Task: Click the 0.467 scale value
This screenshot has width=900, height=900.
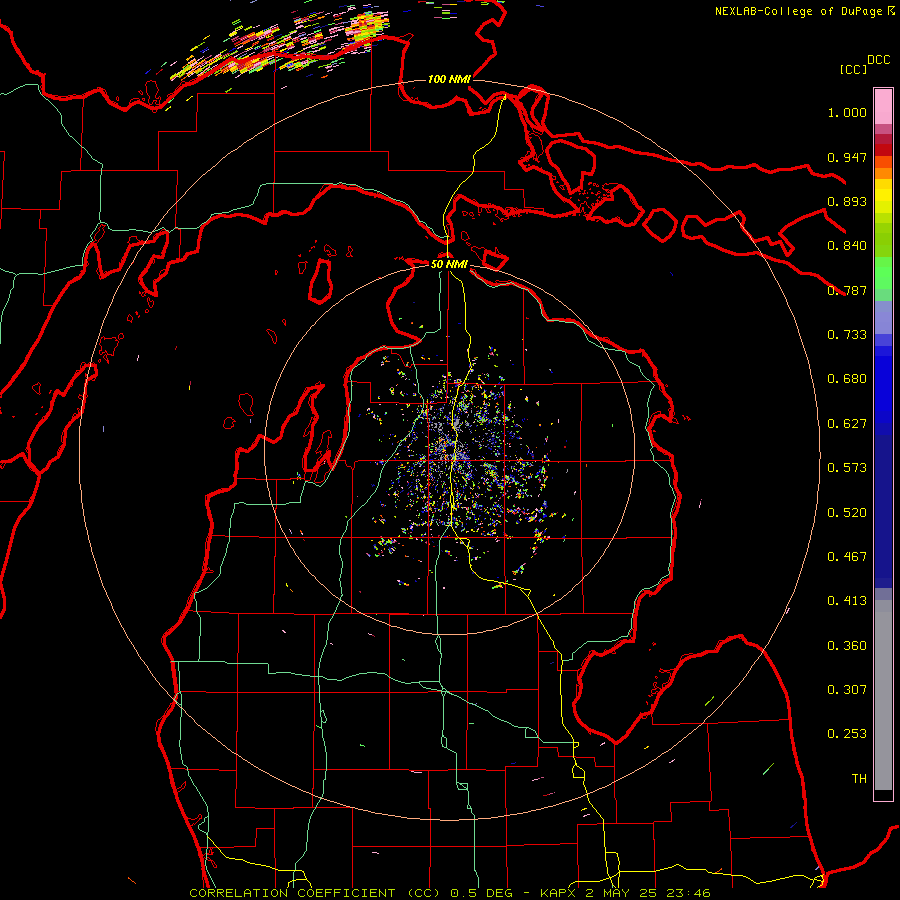Action: coord(847,557)
